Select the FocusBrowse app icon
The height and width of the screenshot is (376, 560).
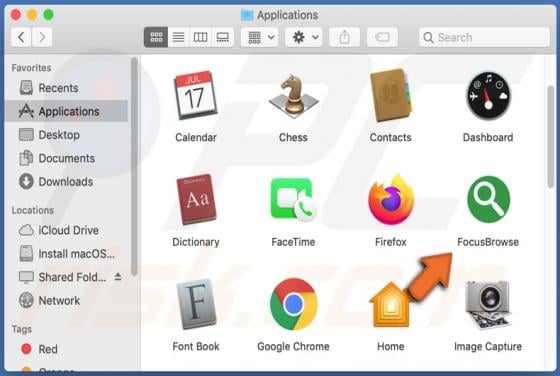[488, 199]
